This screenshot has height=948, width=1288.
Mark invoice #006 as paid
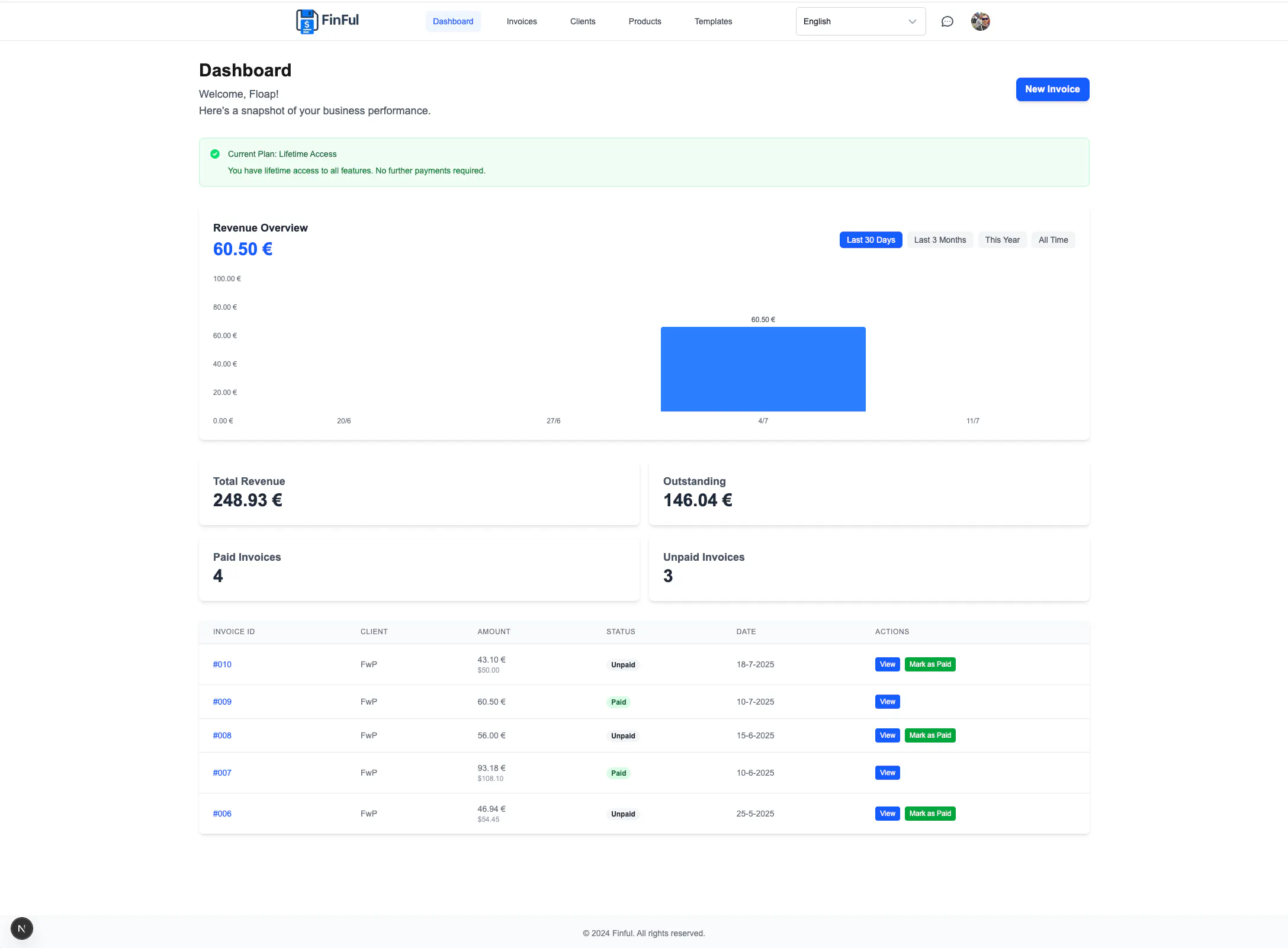930,814
